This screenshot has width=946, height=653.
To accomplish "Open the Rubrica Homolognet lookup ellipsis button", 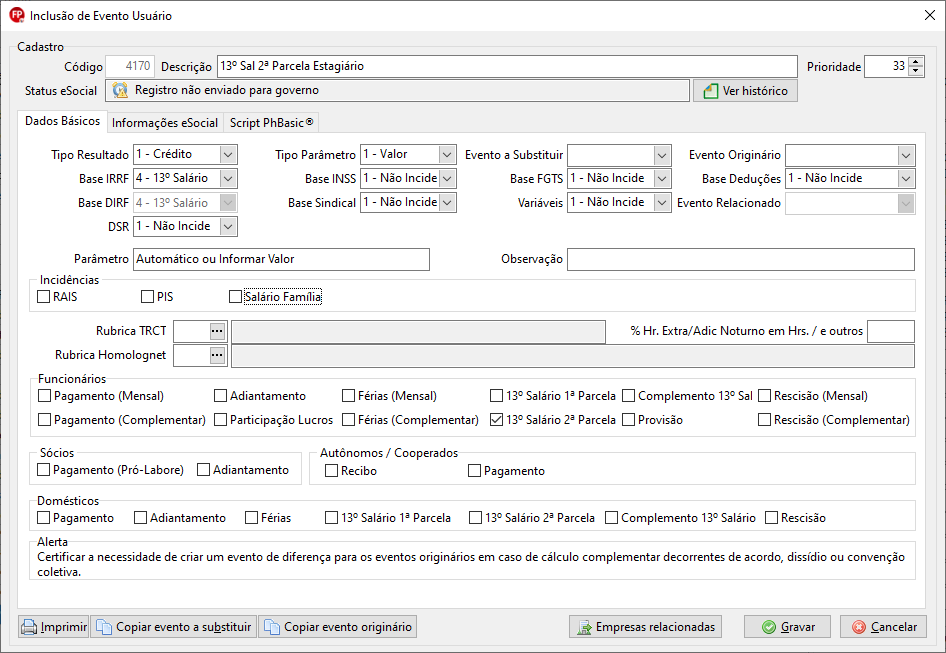I will 217,355.
